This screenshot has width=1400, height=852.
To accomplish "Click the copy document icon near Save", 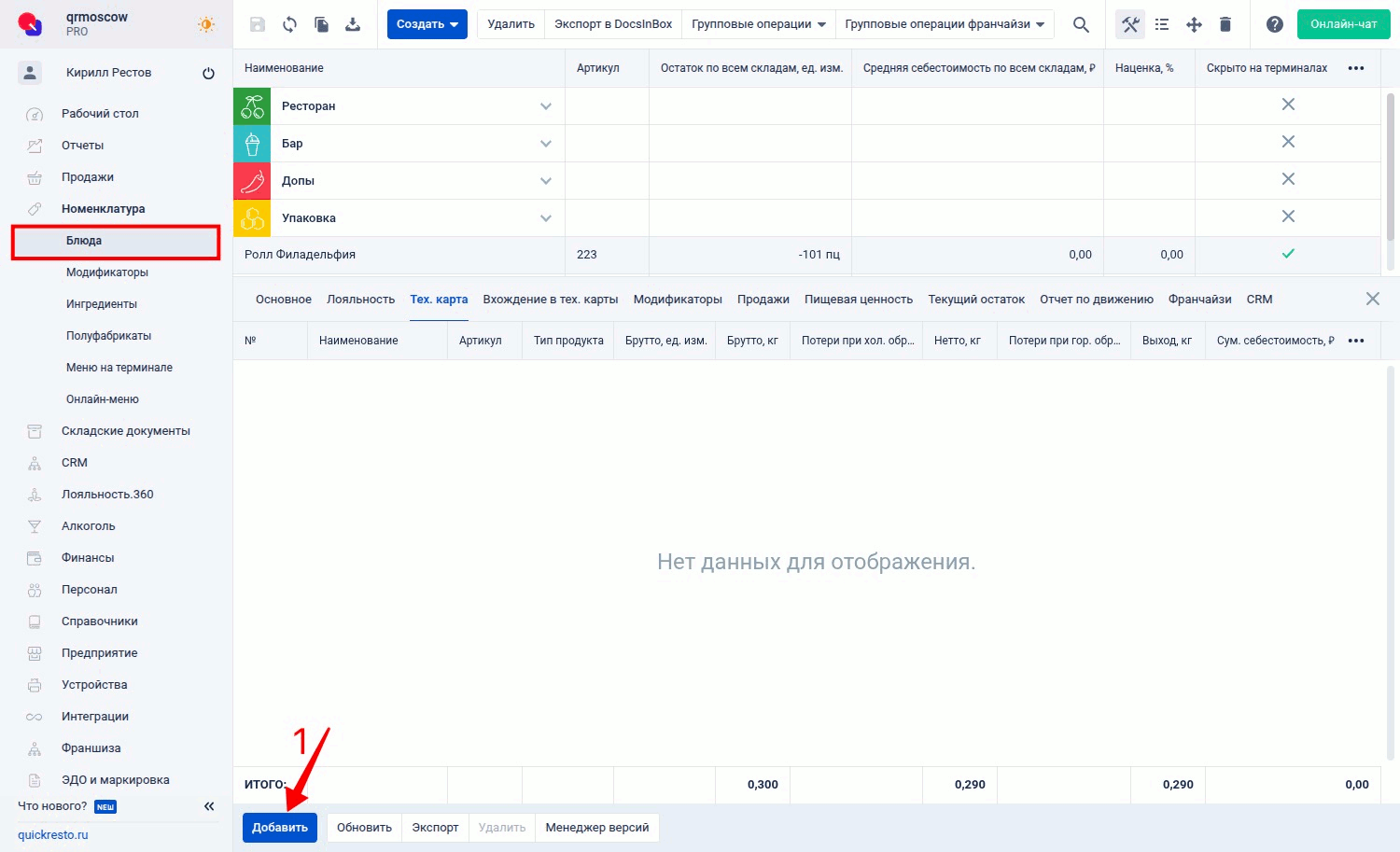I will [321, 23].
